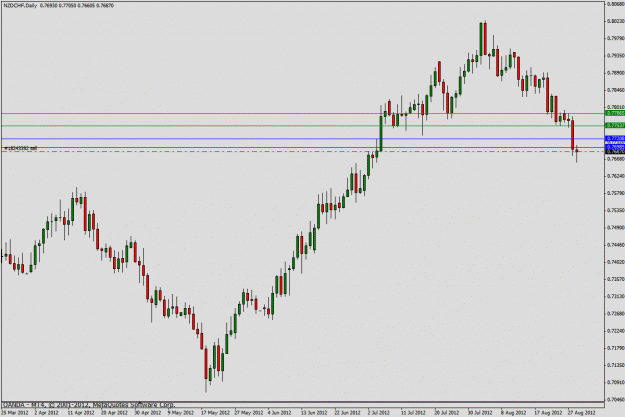The height and width of the screenshot is (417, 625).
Task: Click the last small red candle on chart
Action: (x=576, y=151)
